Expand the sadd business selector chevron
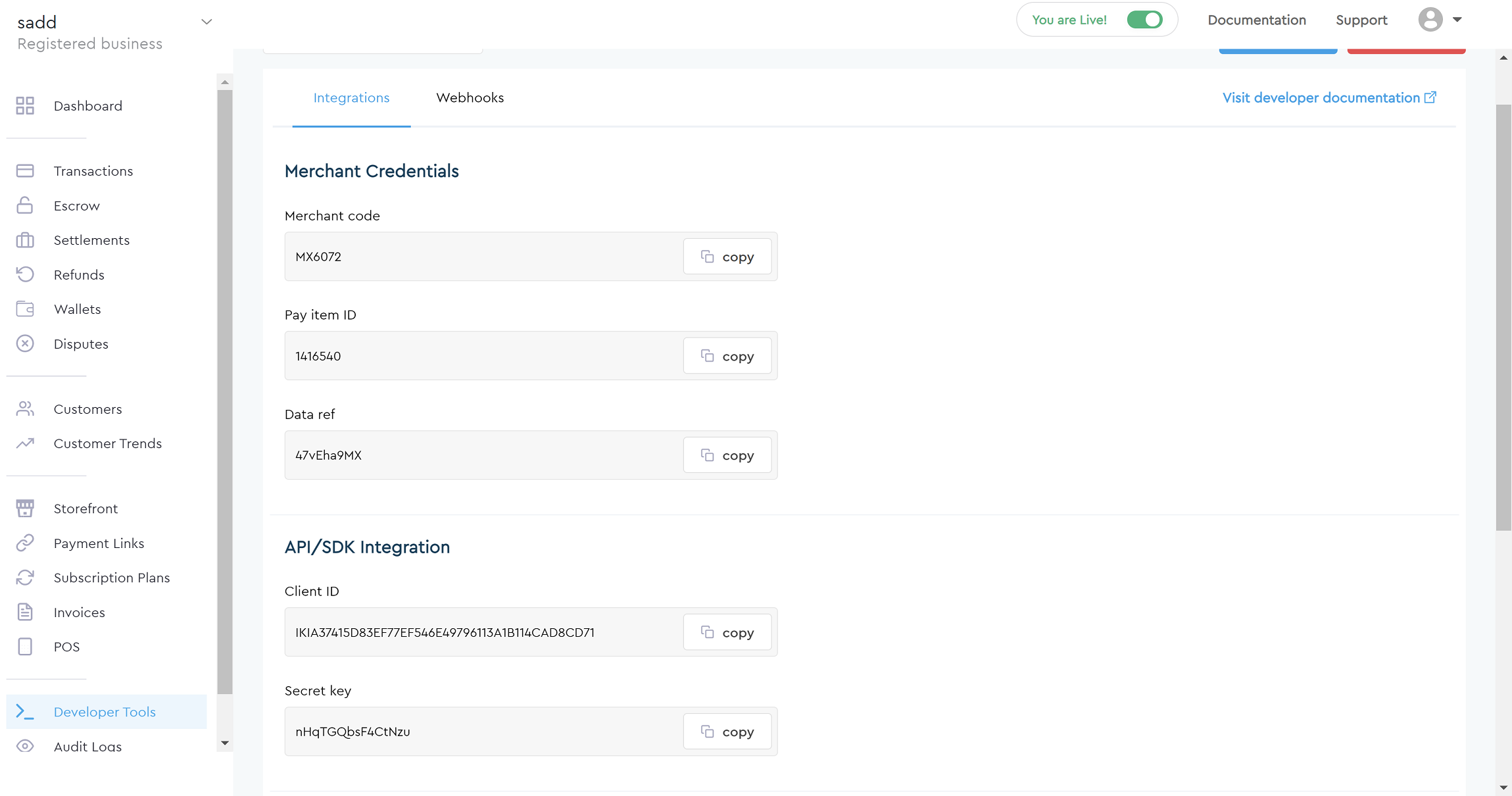The height and width of the screenshot is (796, 1512). click(207, 22)
